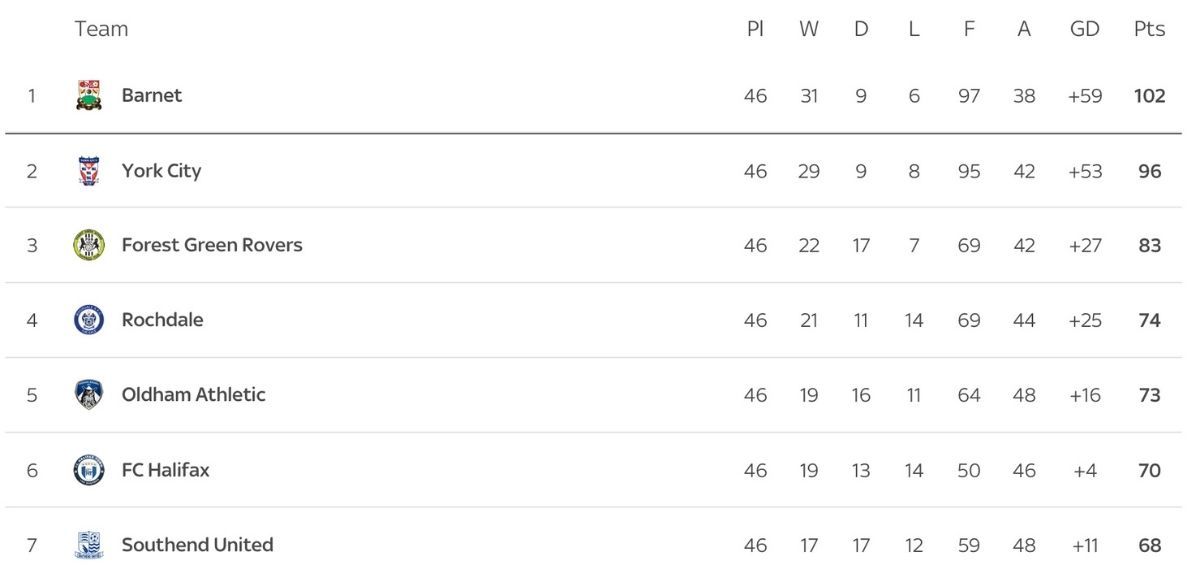Viewport: 1200px width, 581px height.
Task: Open the Rochdale team link
Action: point(162,320)
